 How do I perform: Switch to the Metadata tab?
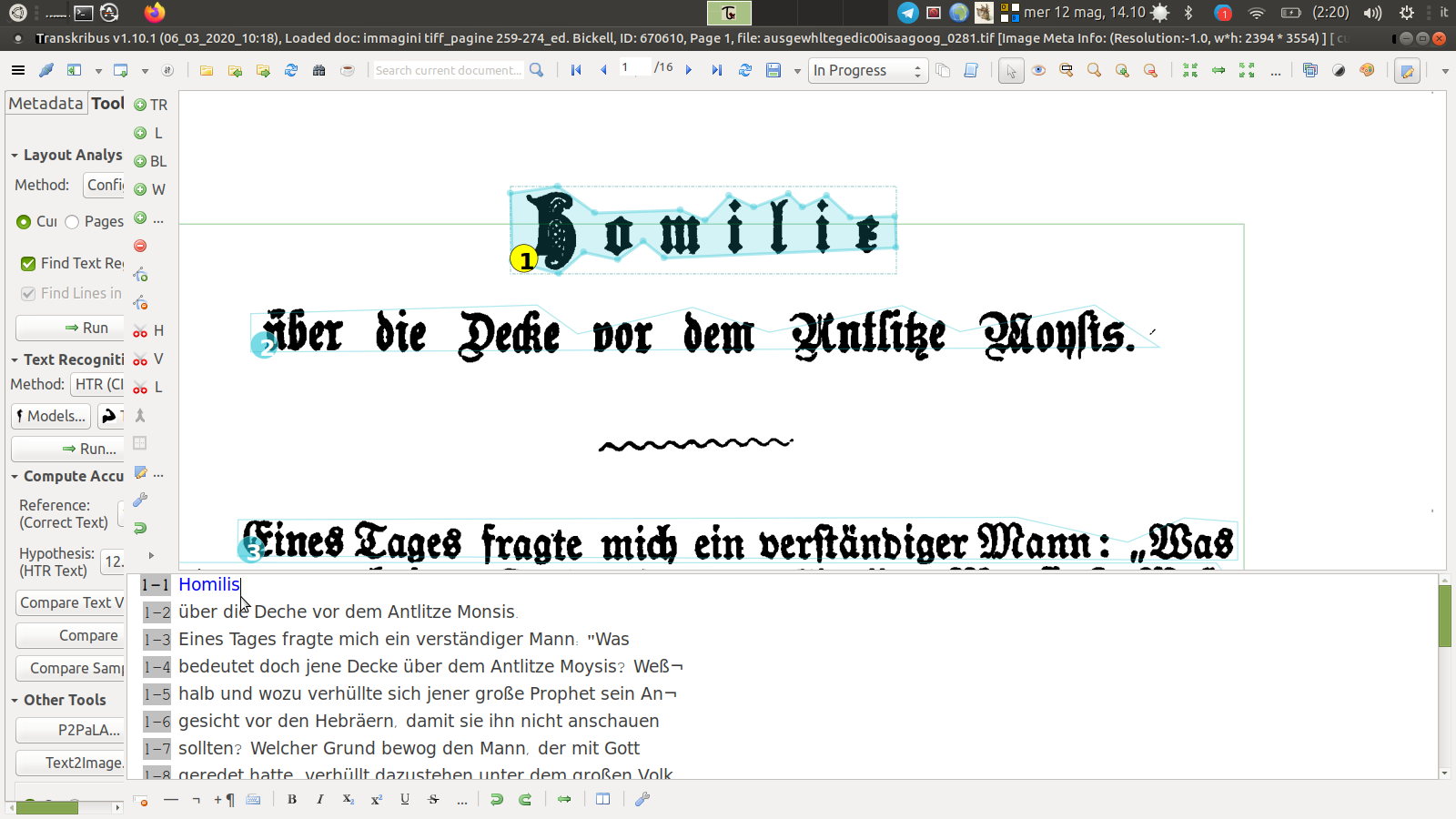click(x=45, y=103)
